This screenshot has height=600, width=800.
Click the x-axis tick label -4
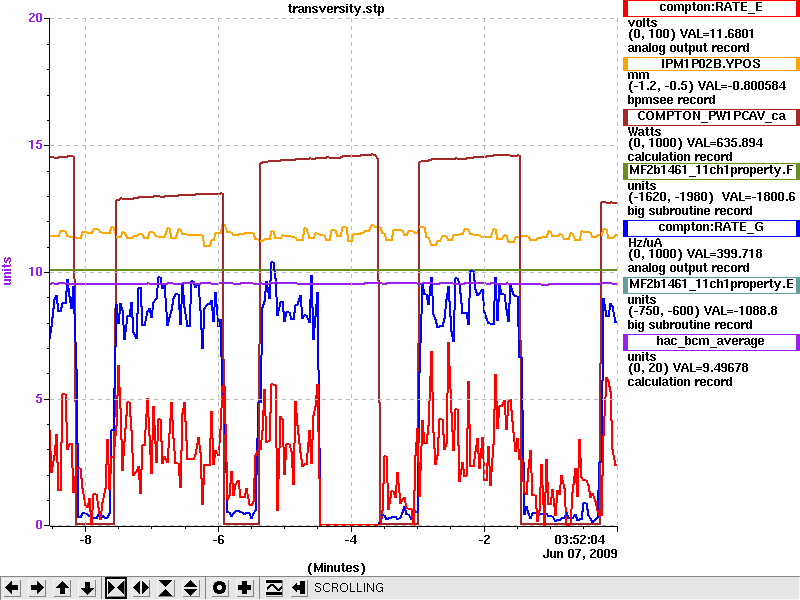tap(351, 540)
